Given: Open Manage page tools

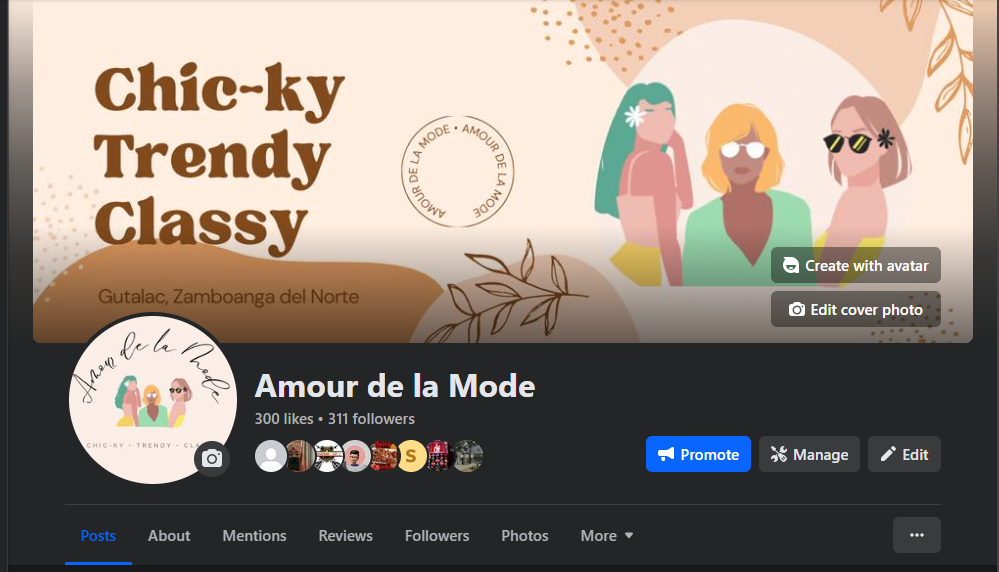Looking at the screenshot, I should [809, 454].
